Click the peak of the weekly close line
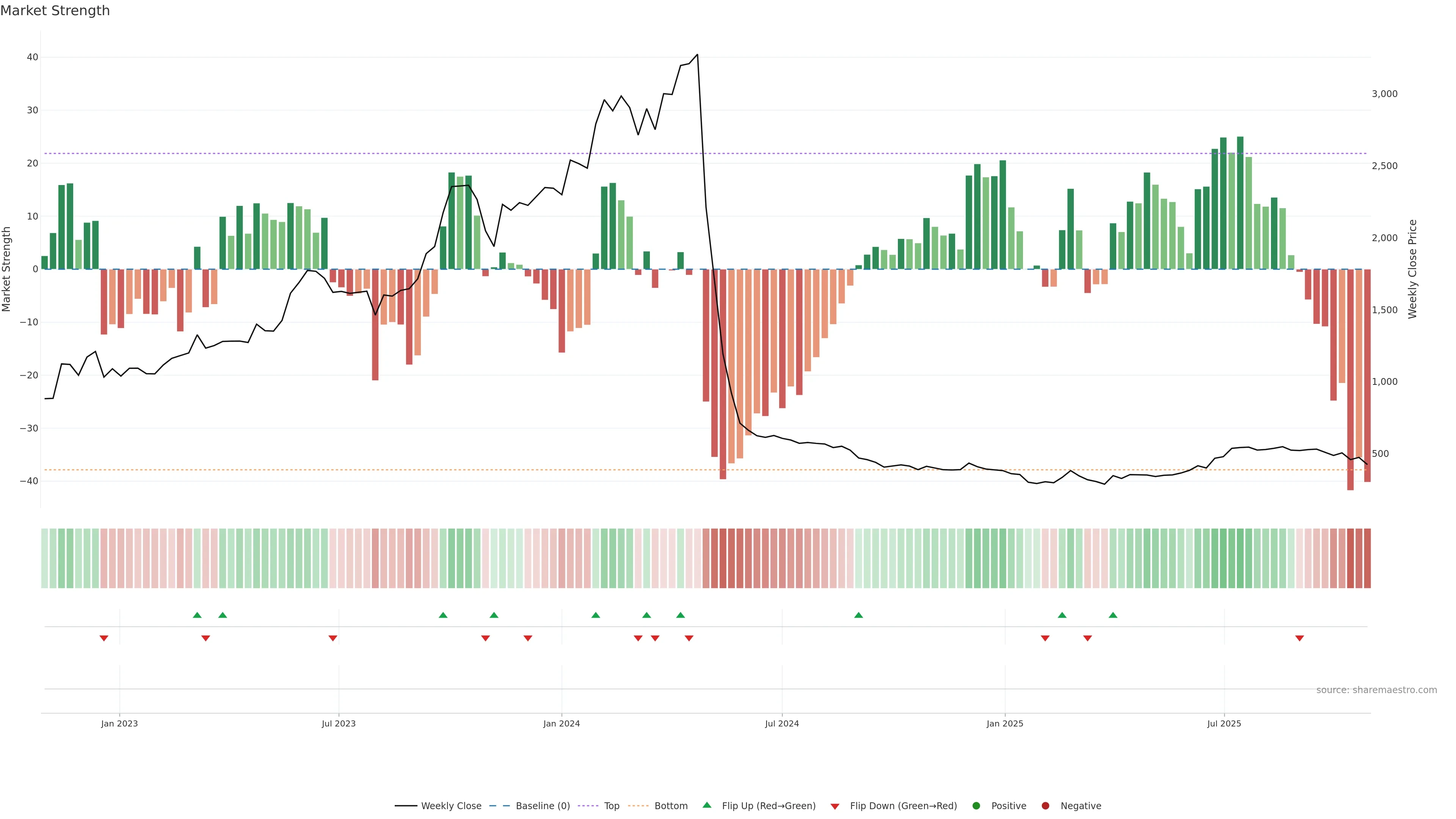The width and height of the screenshot is (1456, 819). pyautogui.click(x=697, y=55)
